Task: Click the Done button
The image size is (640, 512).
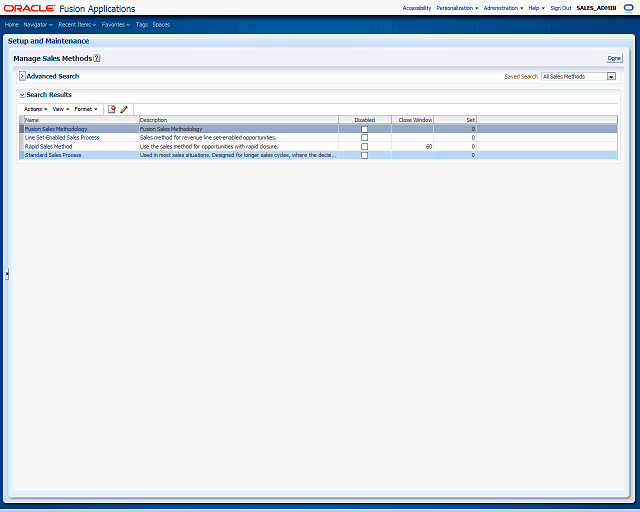Action: [614, 58]
